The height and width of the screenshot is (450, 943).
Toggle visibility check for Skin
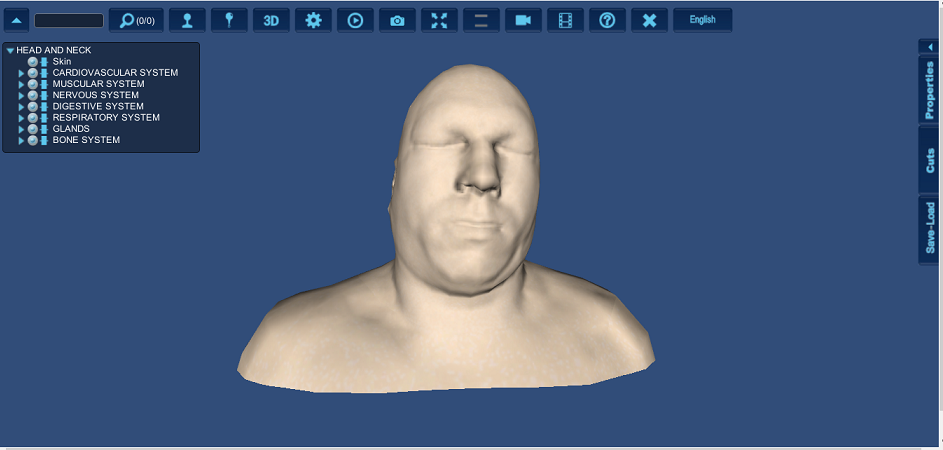(x=32, y=62)
